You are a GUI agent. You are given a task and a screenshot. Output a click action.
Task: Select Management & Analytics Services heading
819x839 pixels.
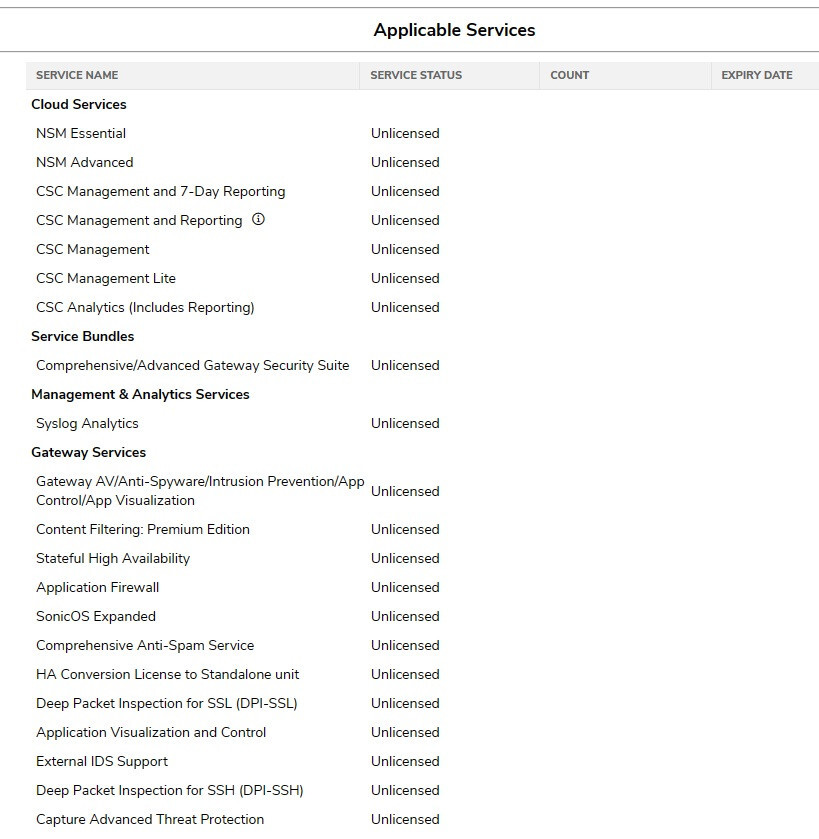[140, 394]
